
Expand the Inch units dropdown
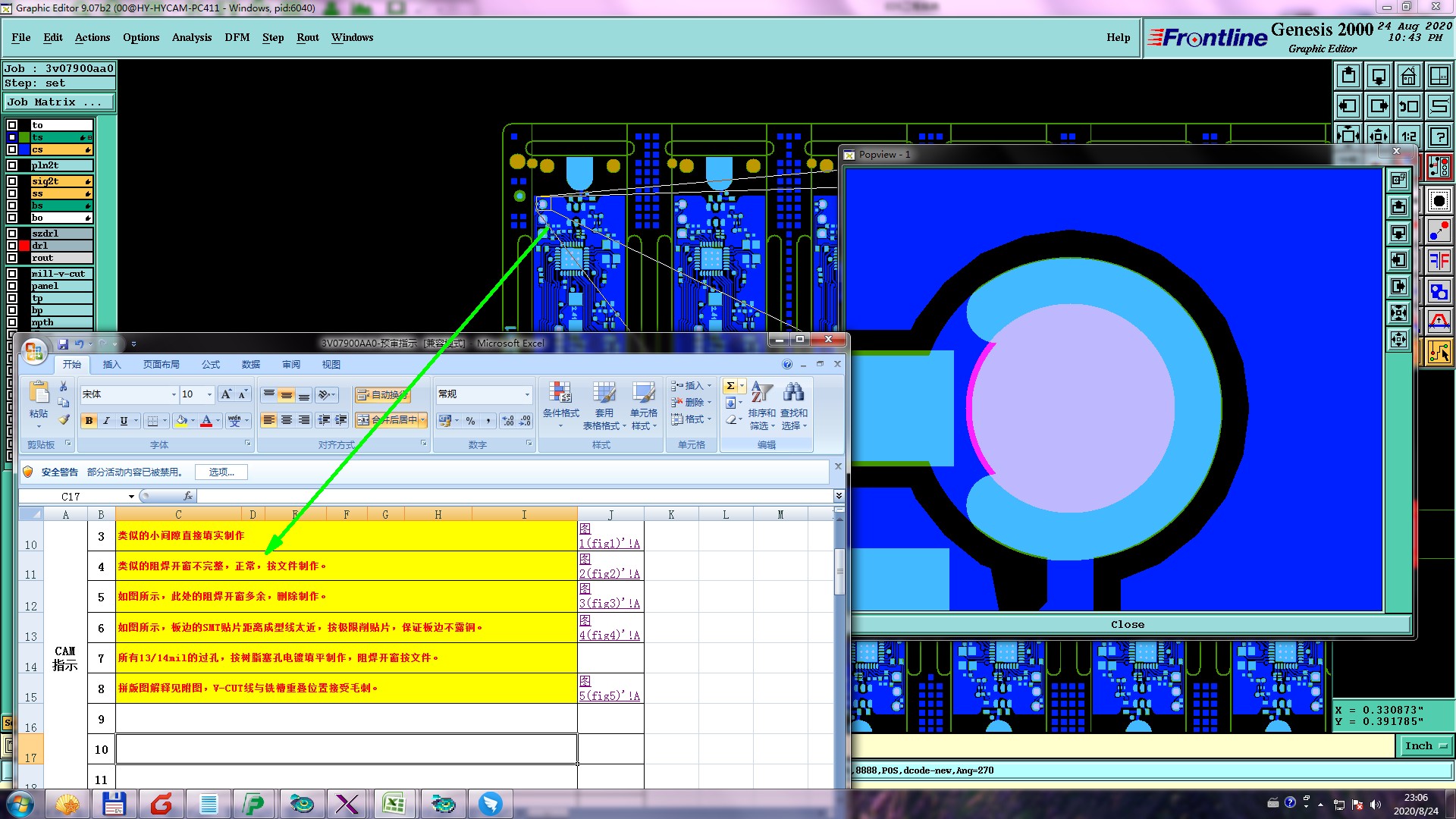pos(1425,746)
